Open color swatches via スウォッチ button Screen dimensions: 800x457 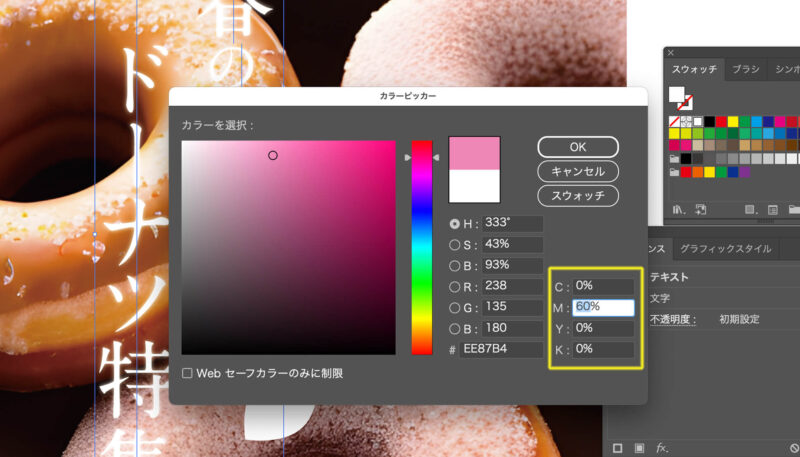pos(578,195)
